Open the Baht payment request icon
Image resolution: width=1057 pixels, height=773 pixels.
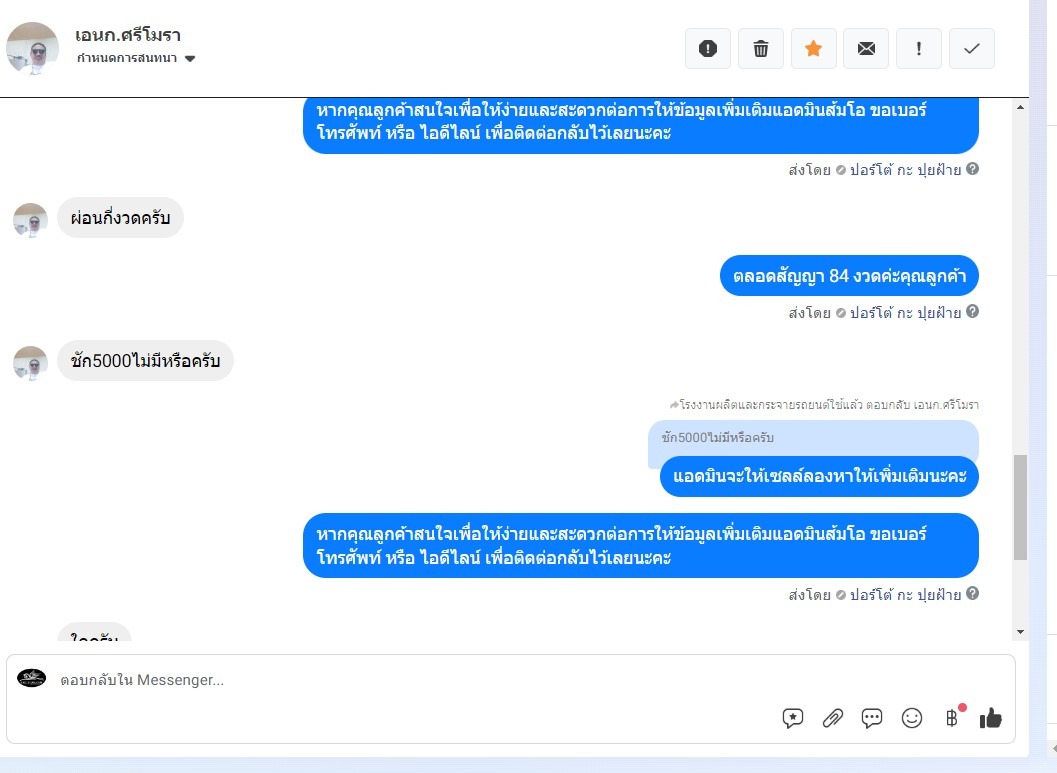point(952,718)
